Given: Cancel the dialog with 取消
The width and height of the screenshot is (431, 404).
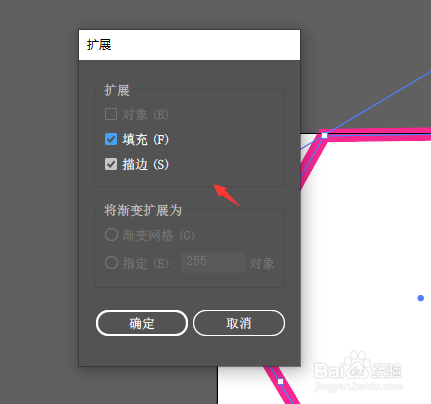Looking at the screenshot, I should coord(239,323).
